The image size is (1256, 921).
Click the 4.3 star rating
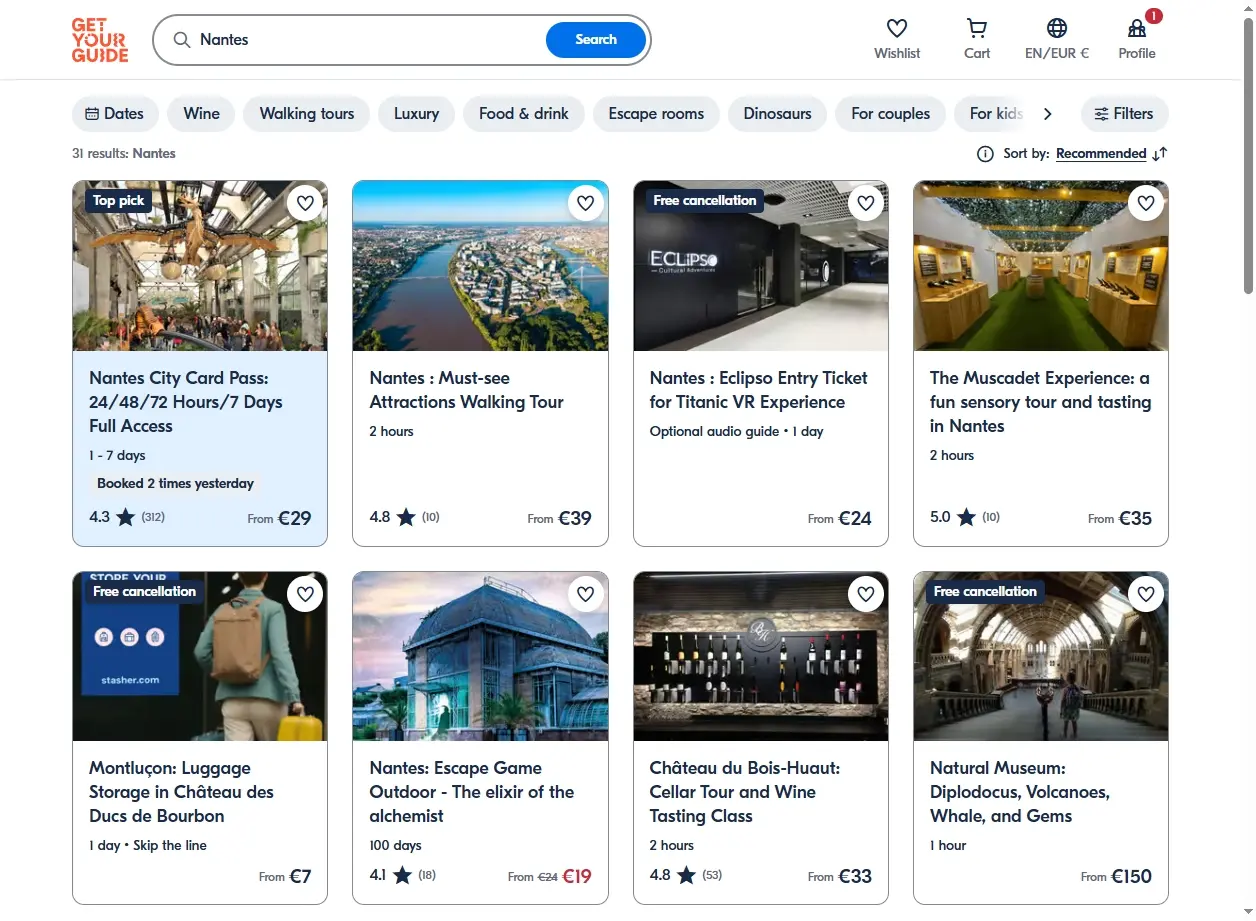[111, 517]
